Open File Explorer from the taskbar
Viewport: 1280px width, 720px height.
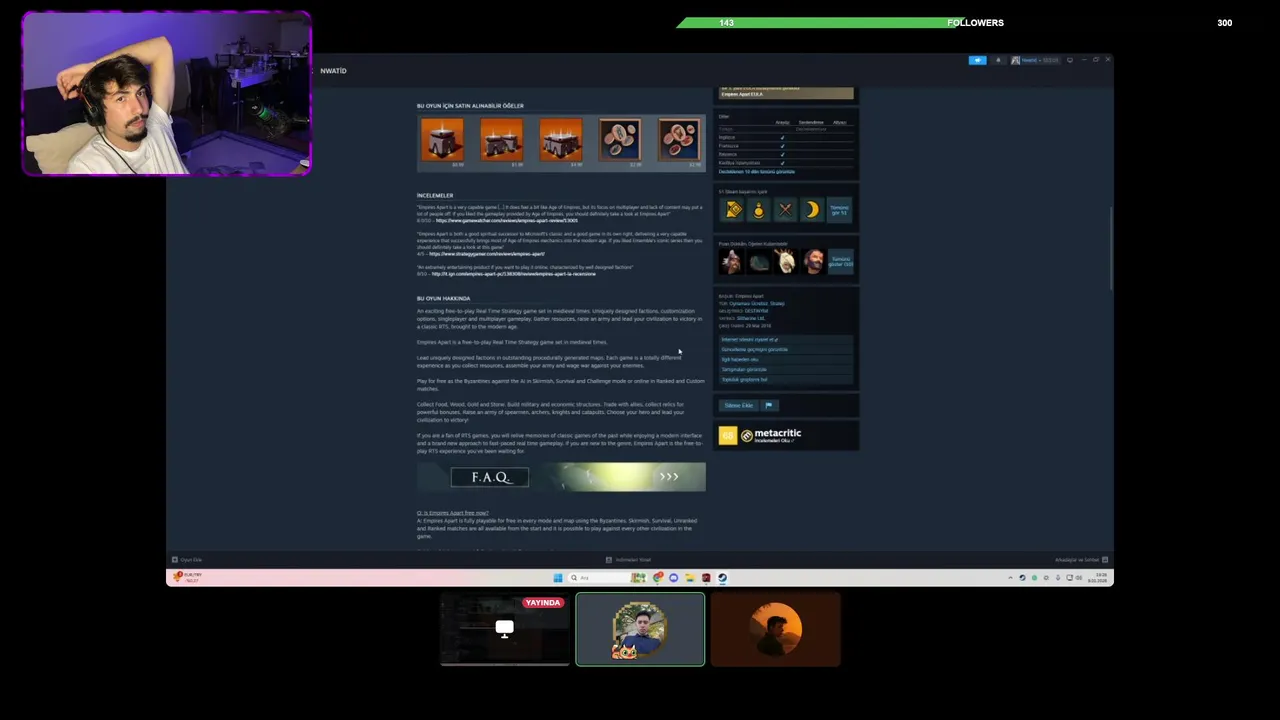(x=690, y=578)
